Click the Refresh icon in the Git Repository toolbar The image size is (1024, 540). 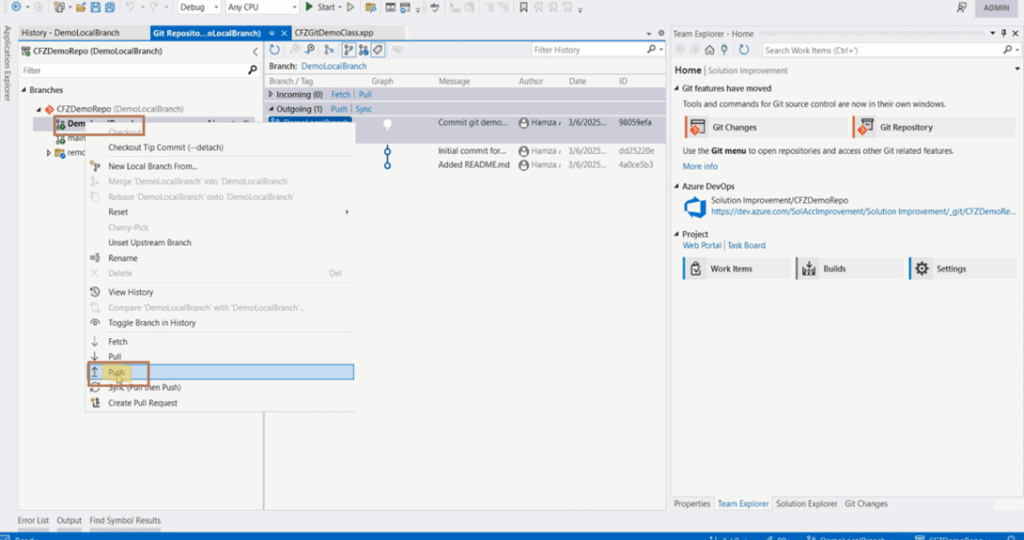274,50
